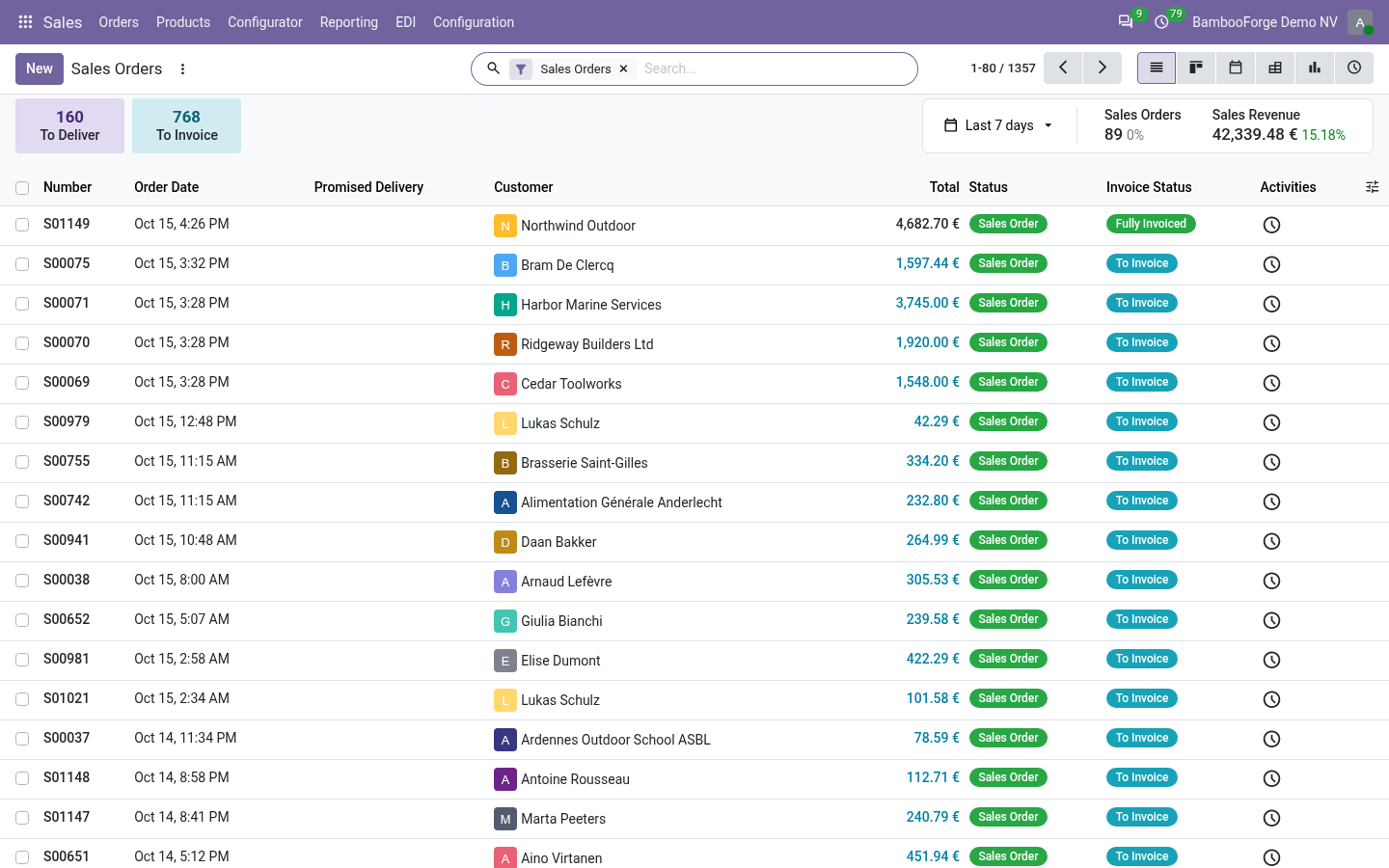The width and height of the screenshot is (1389, 868).
Task: Switch to pivot view
Action: [1275, 68]
